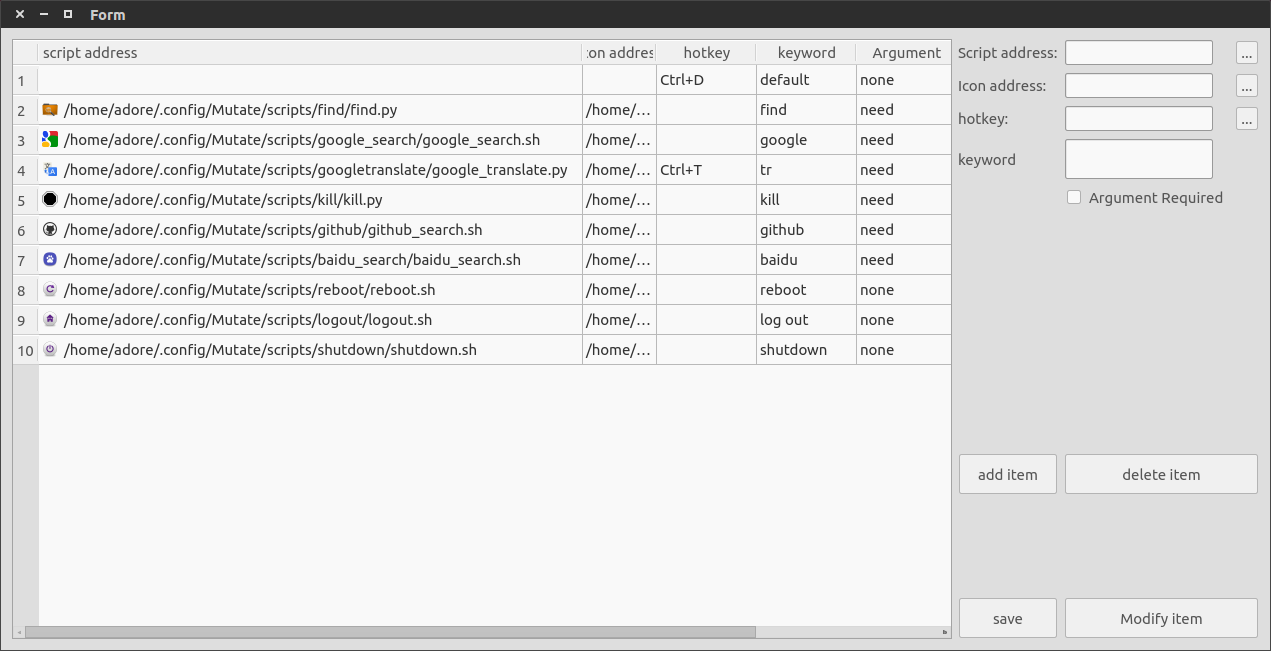Focus the Icon address input field

(1139, 86)
